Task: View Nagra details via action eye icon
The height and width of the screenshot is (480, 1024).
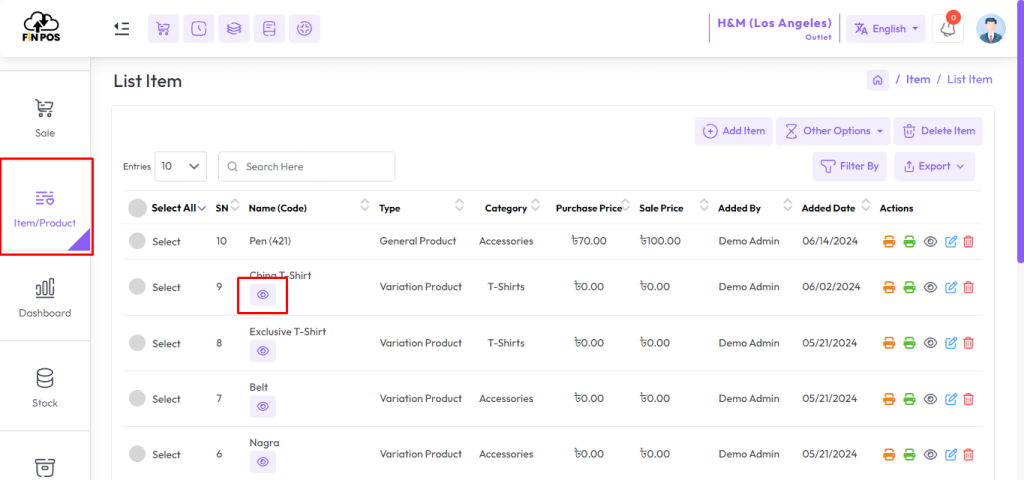Action: click(931, 454)
